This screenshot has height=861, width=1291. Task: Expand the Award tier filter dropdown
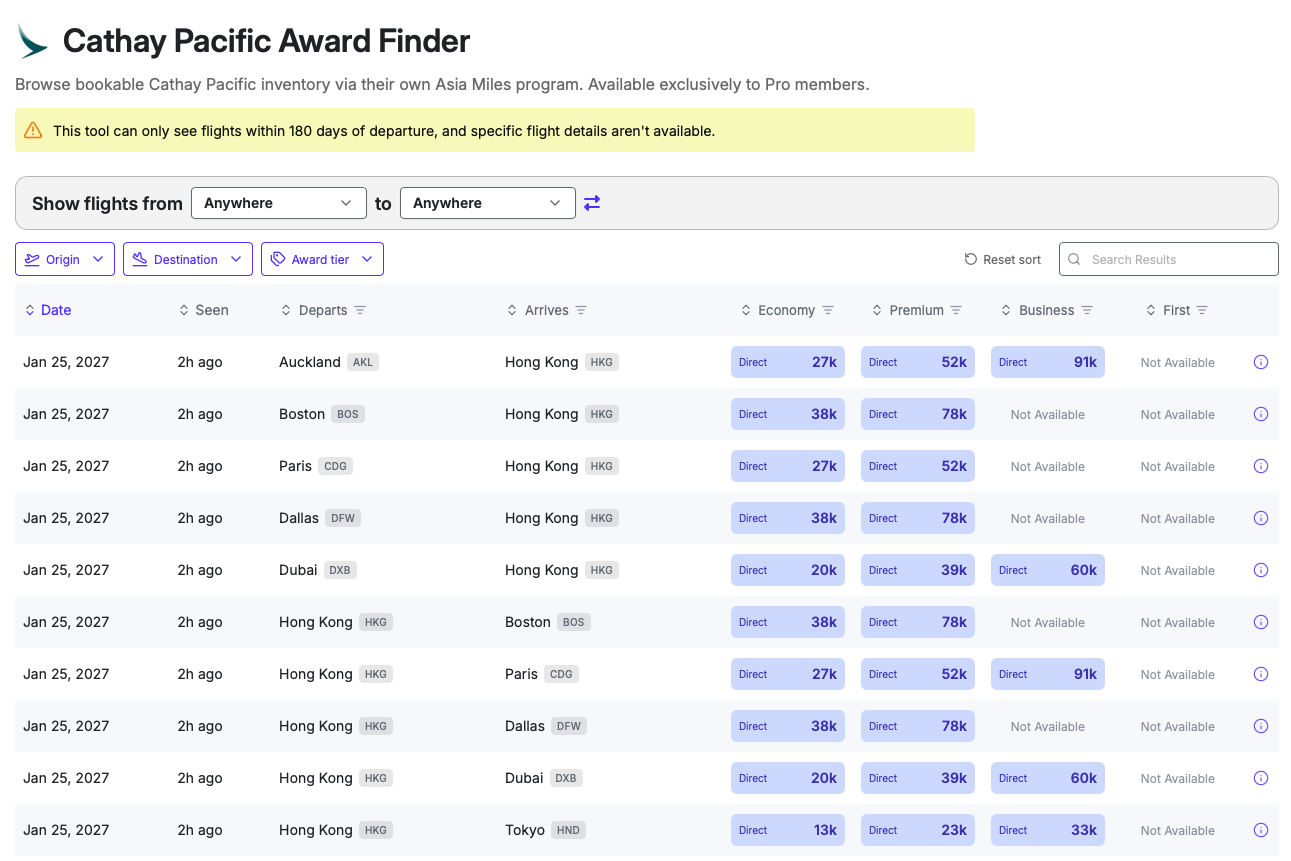(322, 259)
